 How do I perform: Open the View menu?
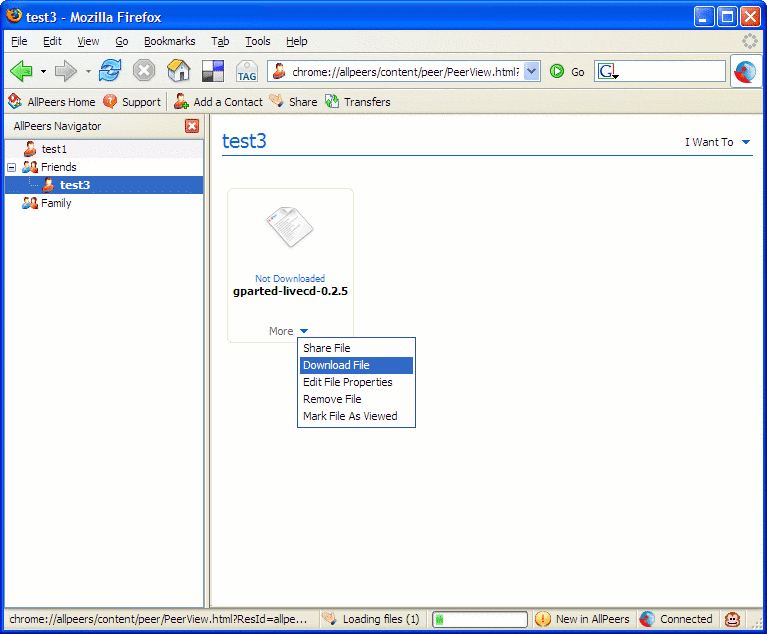[88, 41]
